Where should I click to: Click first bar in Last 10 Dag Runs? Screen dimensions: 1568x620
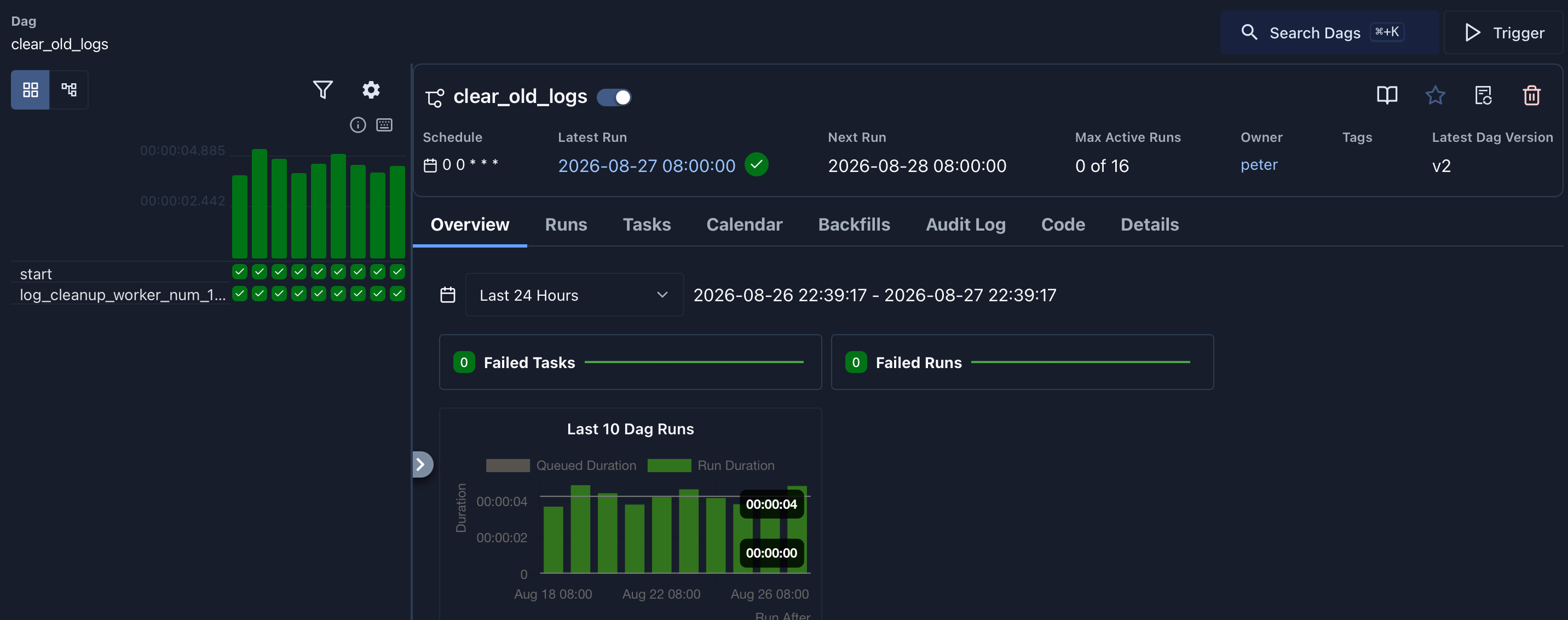point(553,539)
